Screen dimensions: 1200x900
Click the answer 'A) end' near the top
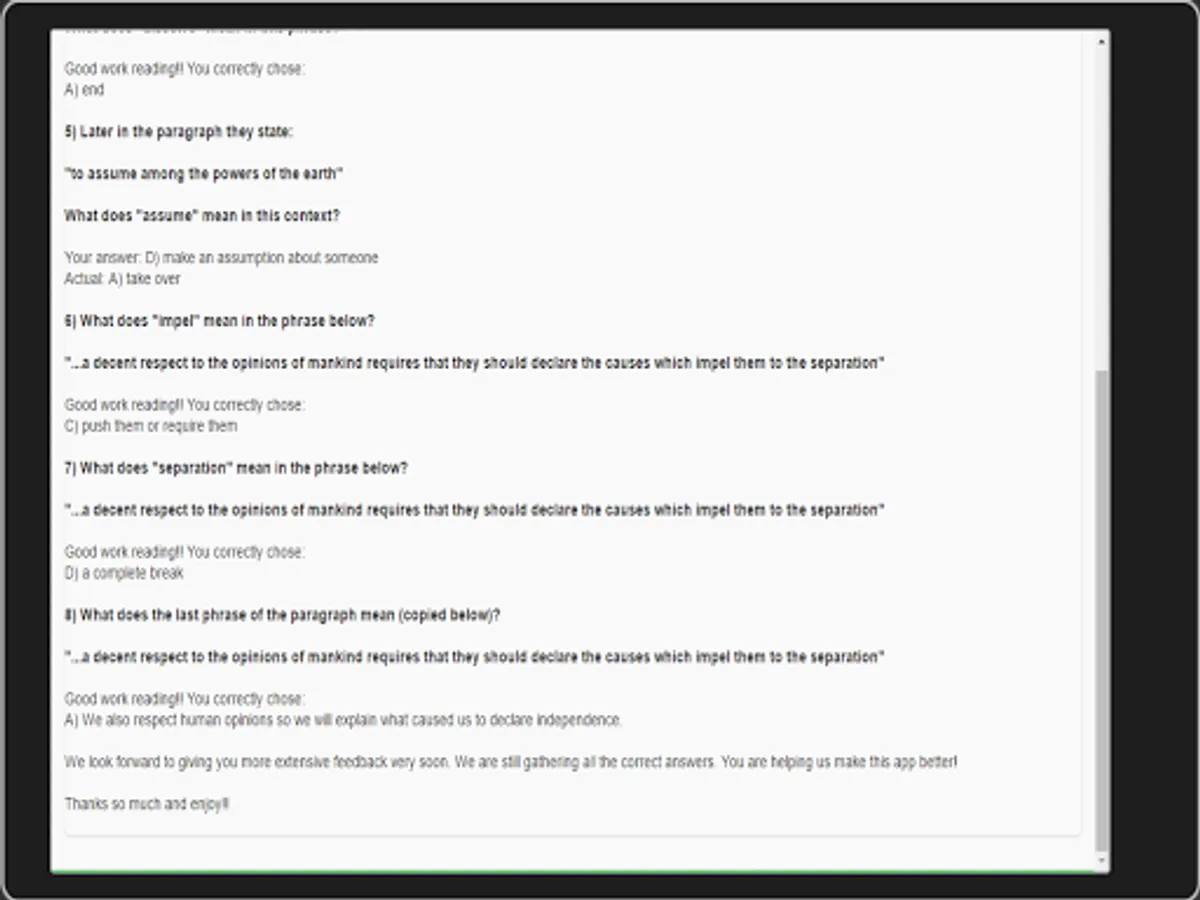coord(84,90)
